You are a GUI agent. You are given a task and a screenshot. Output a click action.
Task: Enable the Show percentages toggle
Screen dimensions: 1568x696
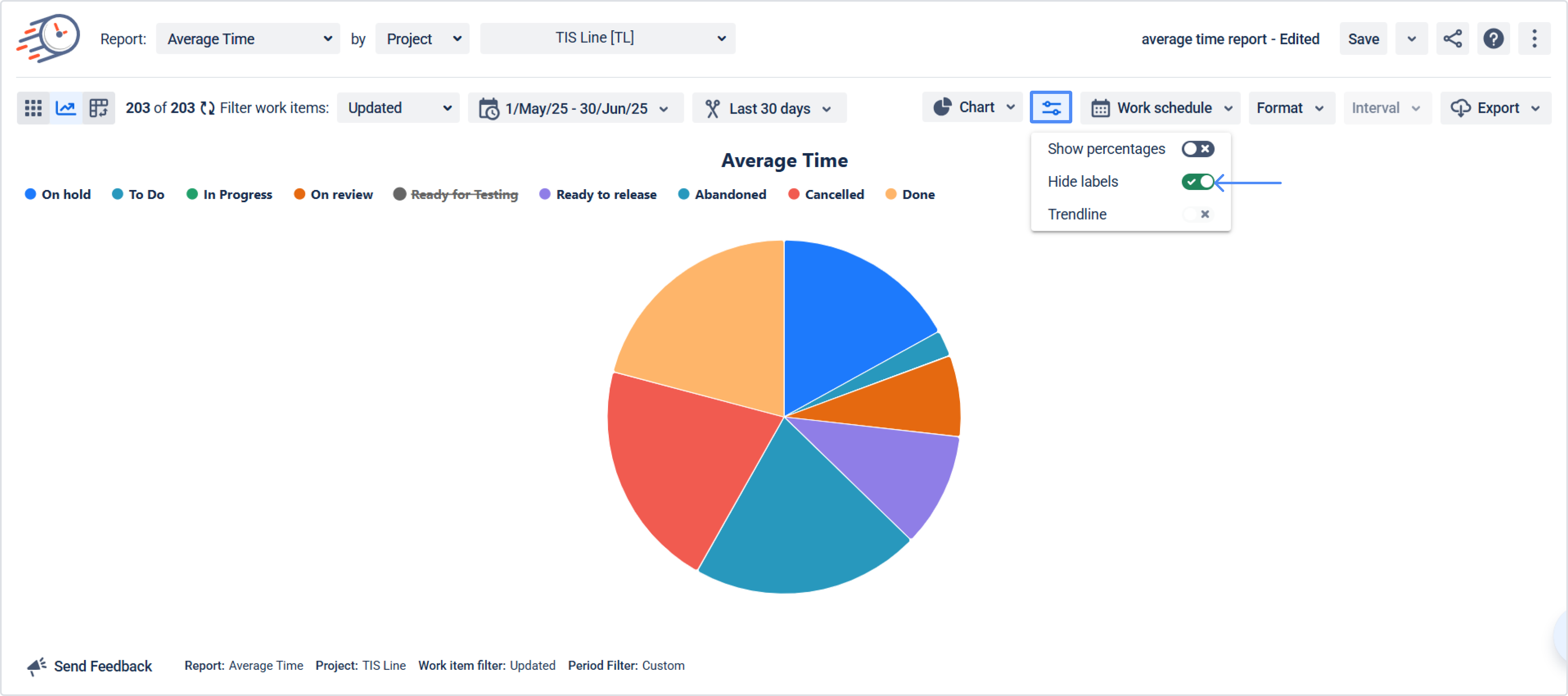click(1197, 149)
